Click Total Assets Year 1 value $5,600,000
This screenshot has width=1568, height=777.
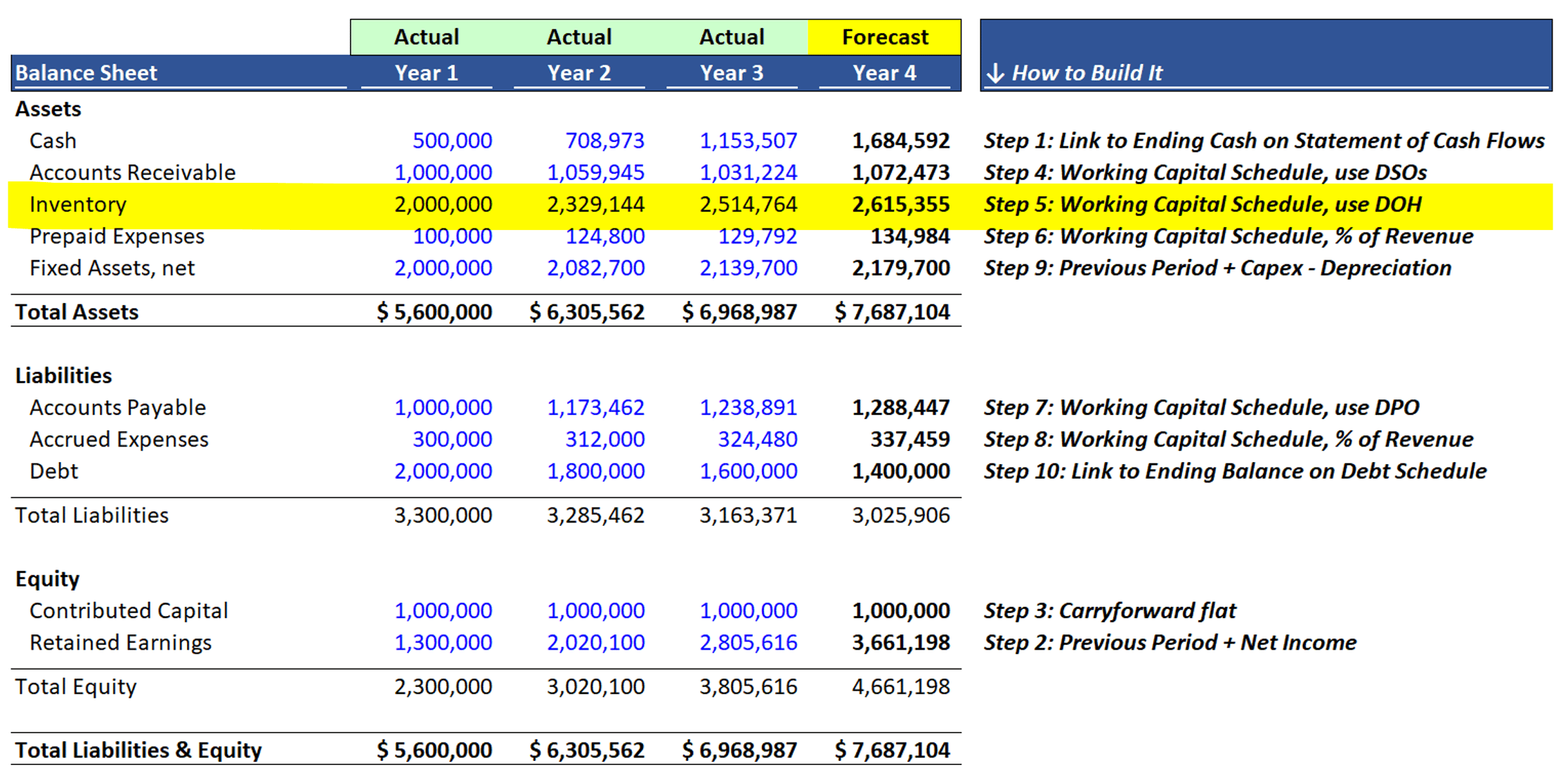point(434,312)
